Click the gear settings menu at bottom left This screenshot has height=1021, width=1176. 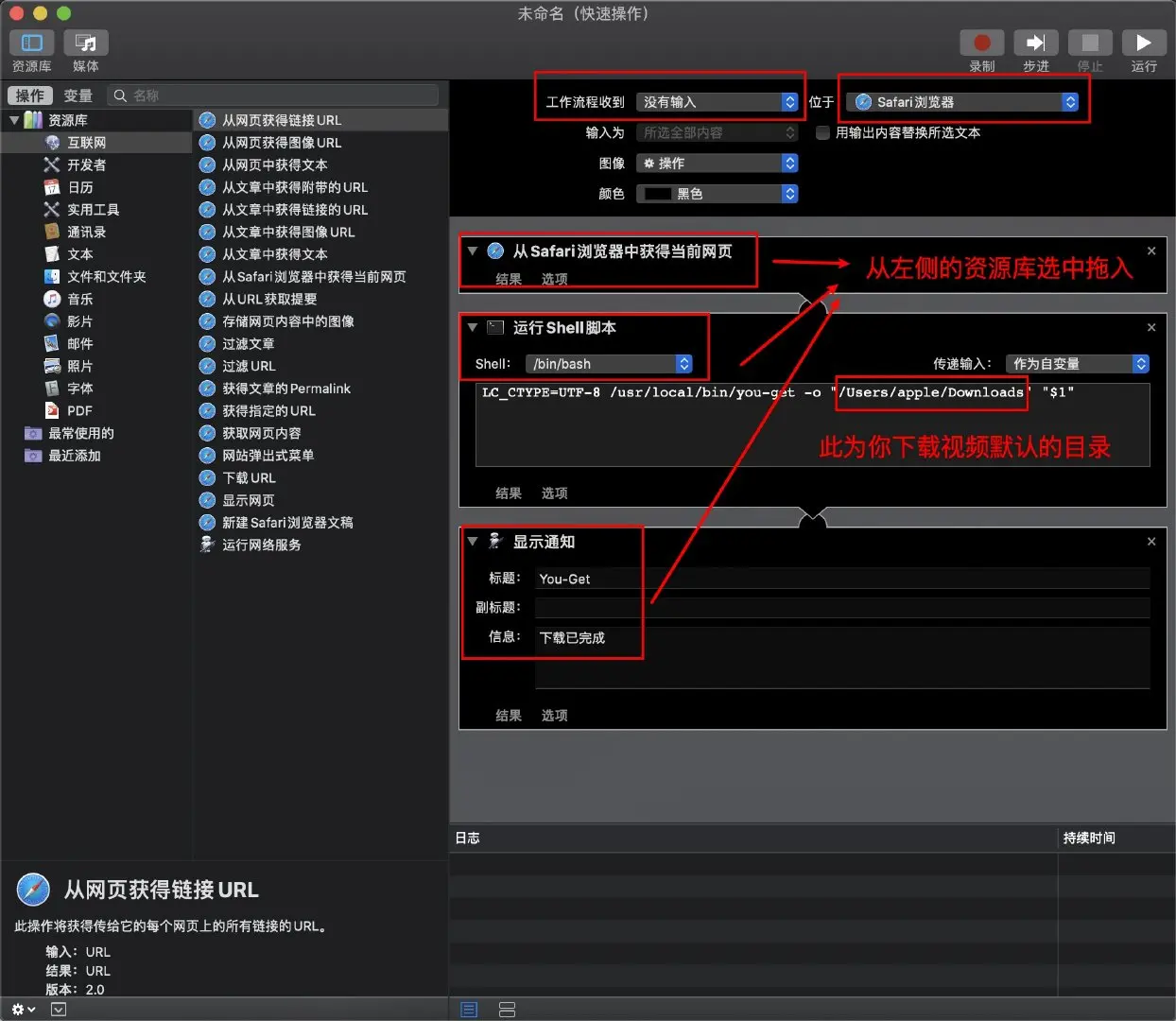[24, 1010]
